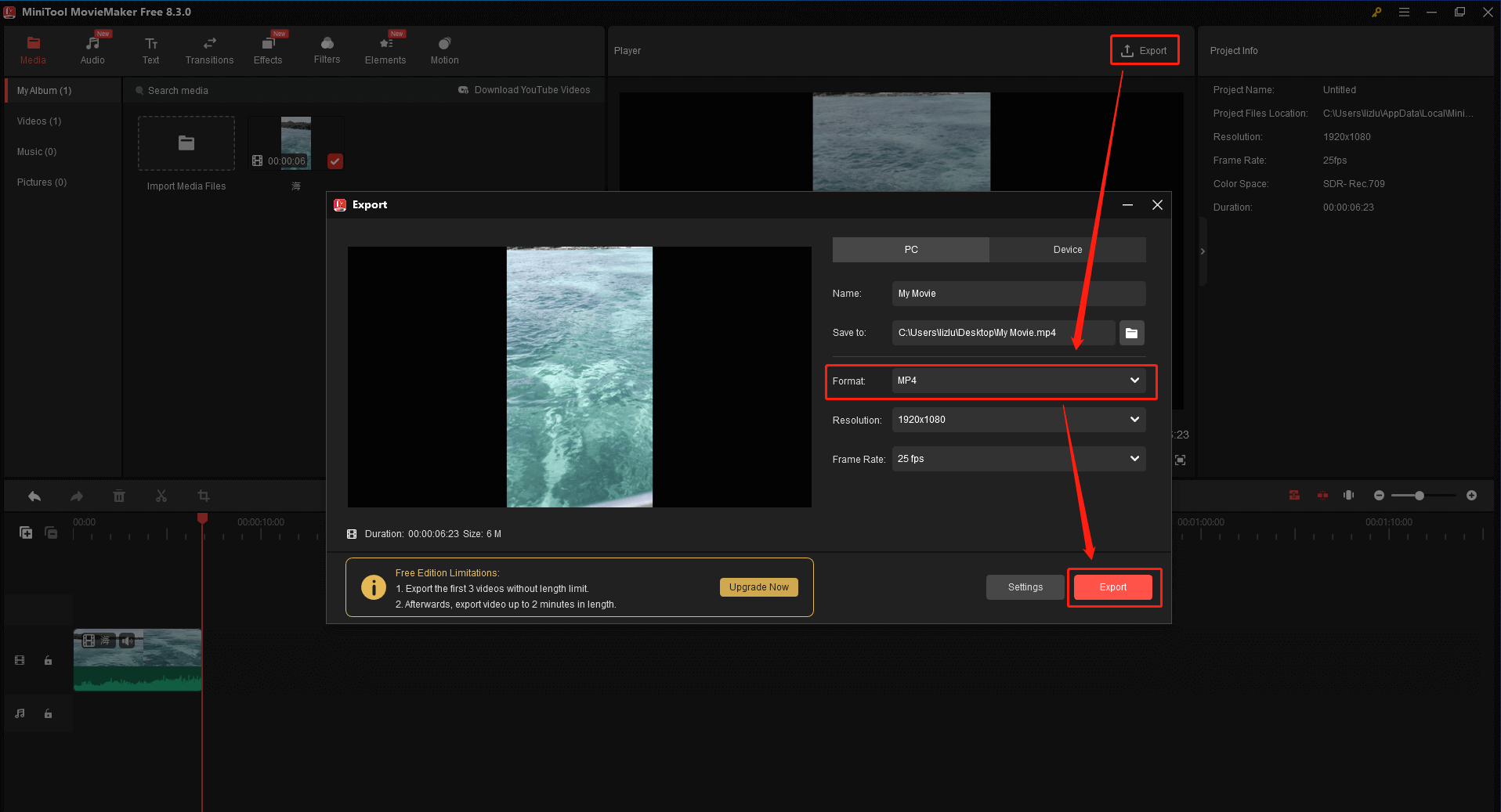Click the Delete trash icon
Screen dimensions: 1501x812
(119, 496)
